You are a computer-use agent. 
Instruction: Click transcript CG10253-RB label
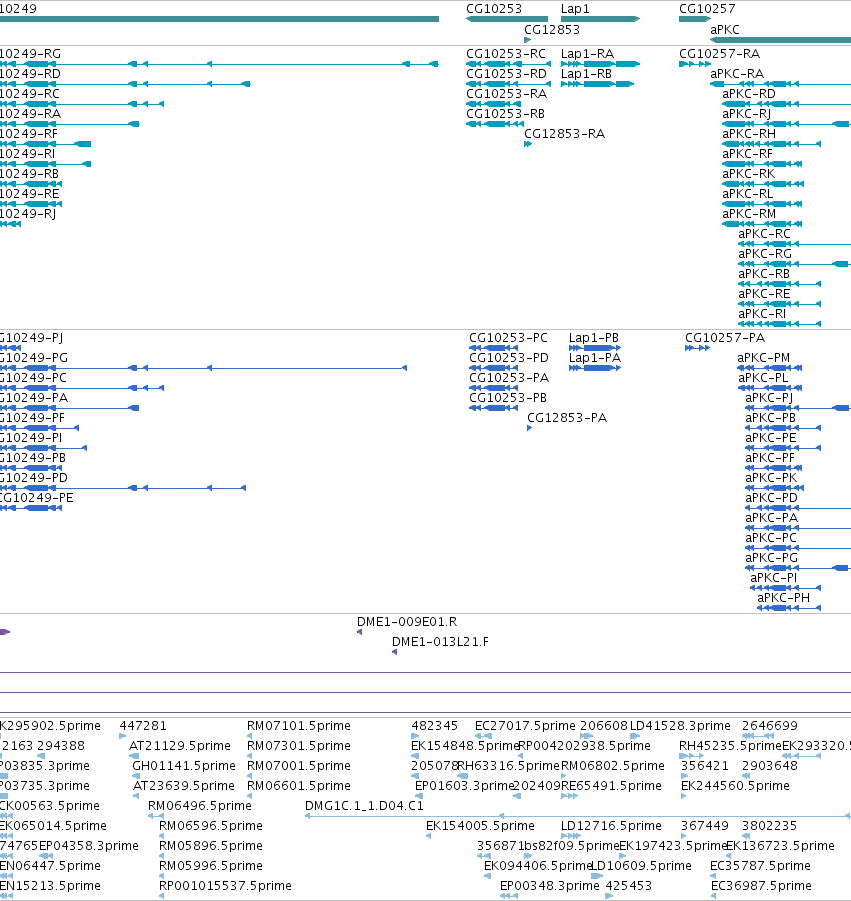point(505,113)
